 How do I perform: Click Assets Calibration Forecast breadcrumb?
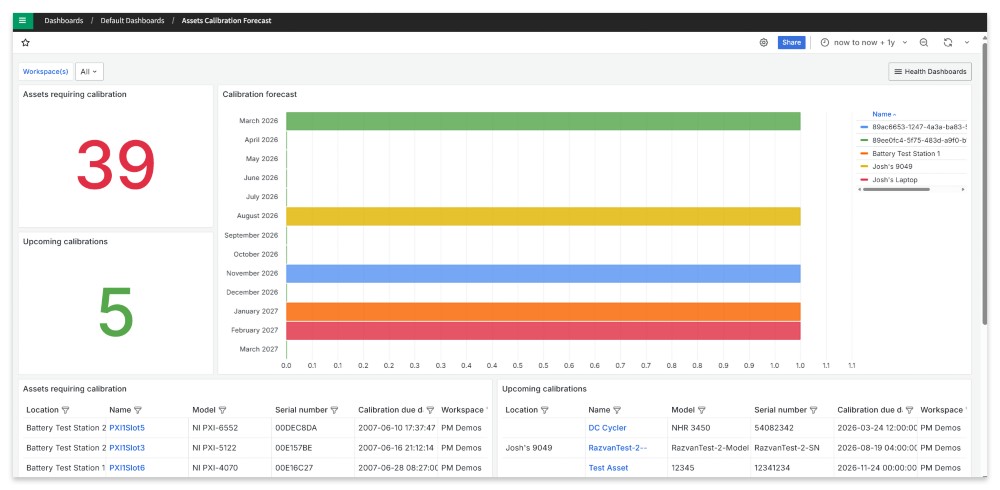tap(226, 20)
